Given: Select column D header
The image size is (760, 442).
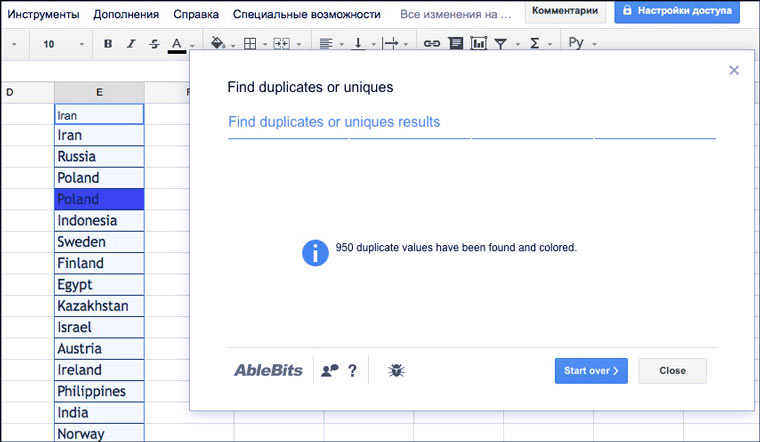Looking at the screenshot, I should pos(28,92).
